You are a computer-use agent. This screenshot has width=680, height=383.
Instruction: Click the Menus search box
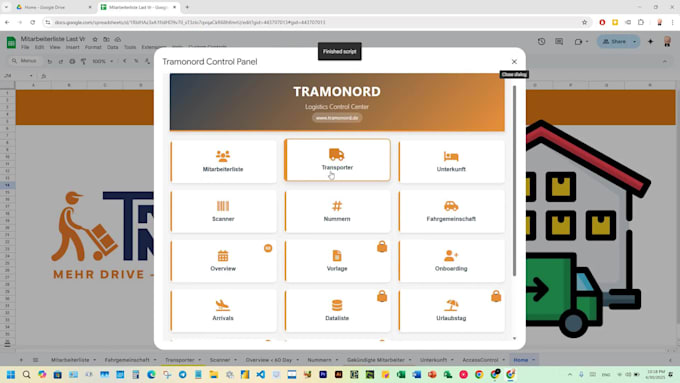(25, 61)
